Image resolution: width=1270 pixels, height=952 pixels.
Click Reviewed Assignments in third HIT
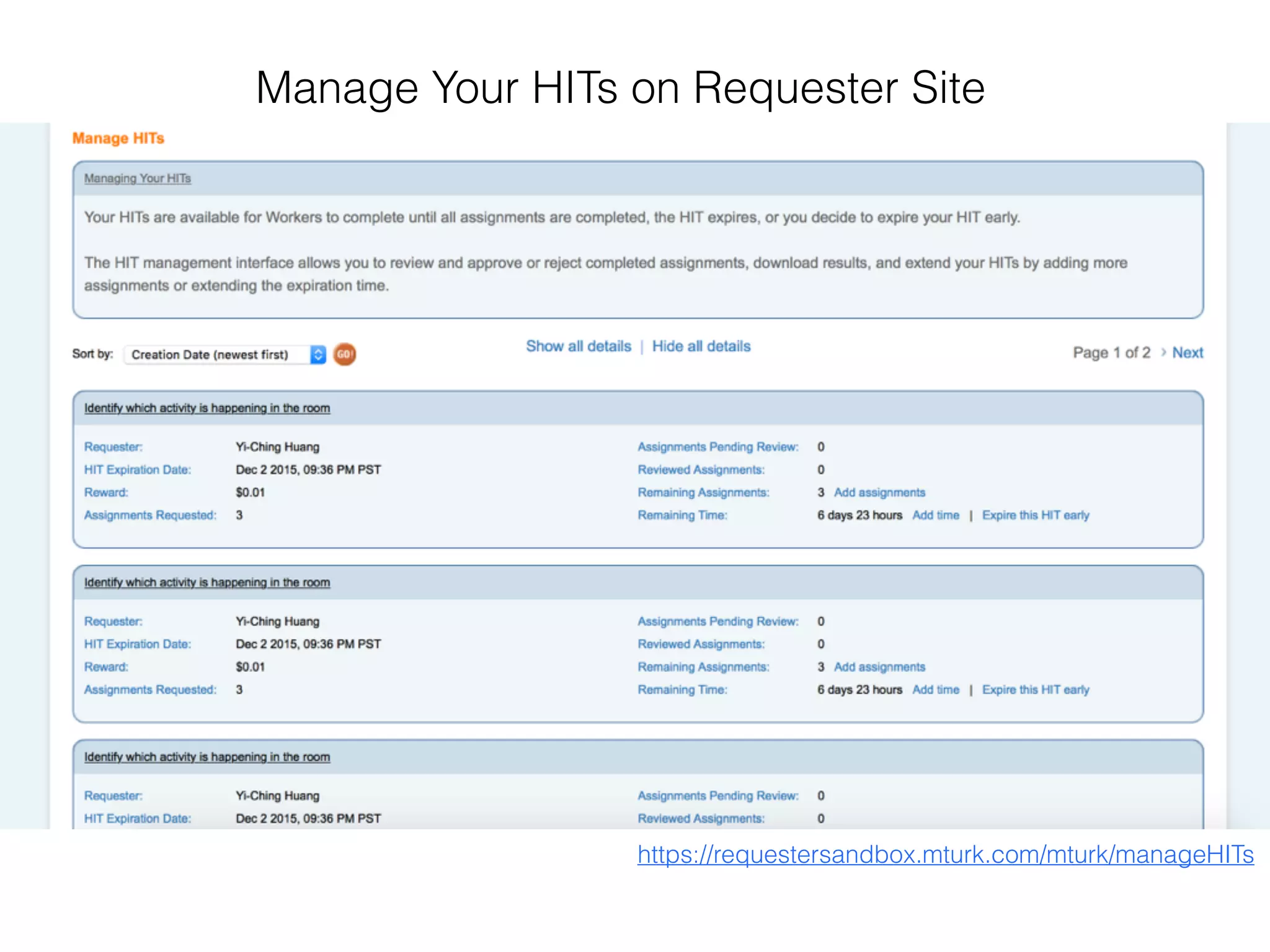pos(701,819)
